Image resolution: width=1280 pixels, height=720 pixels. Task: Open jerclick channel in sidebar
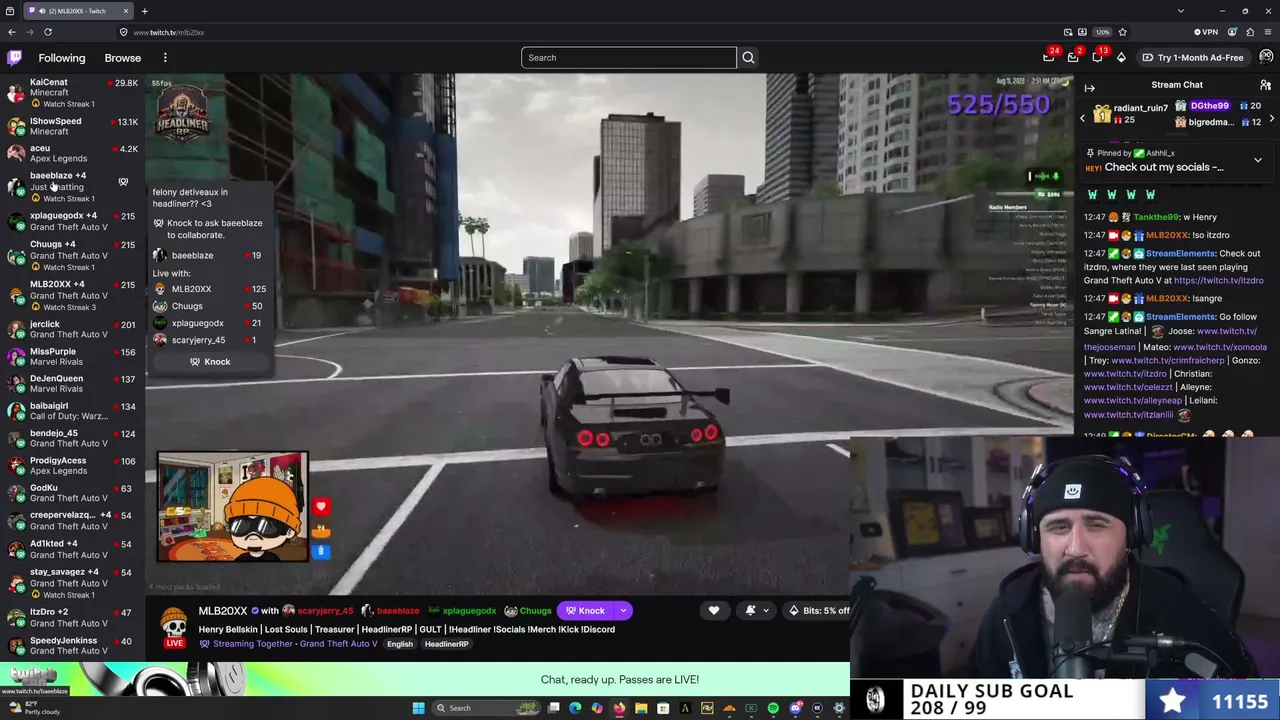tap(72, 329)
